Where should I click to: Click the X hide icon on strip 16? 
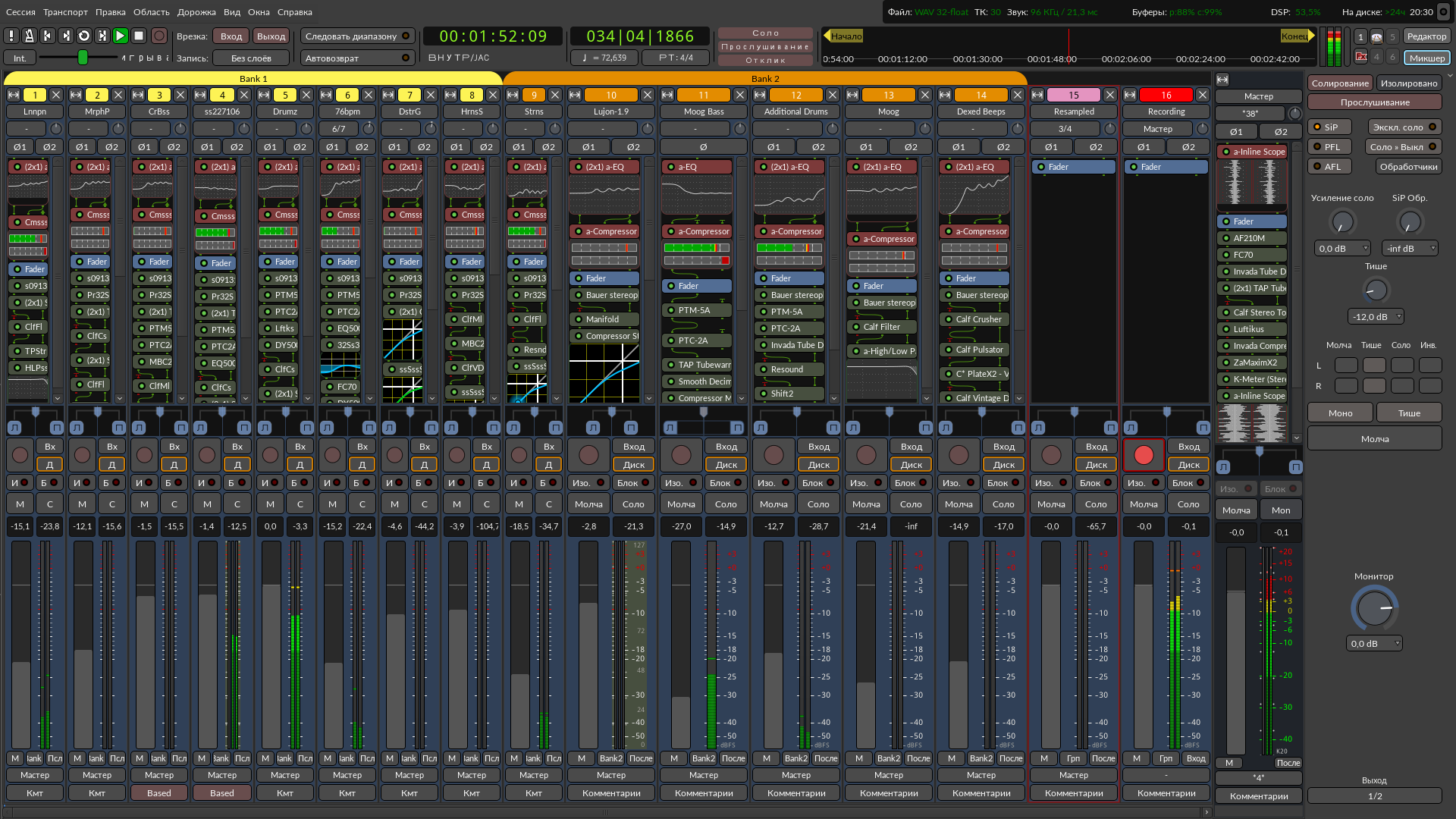pyautogui.click(x=1202, y=95)
